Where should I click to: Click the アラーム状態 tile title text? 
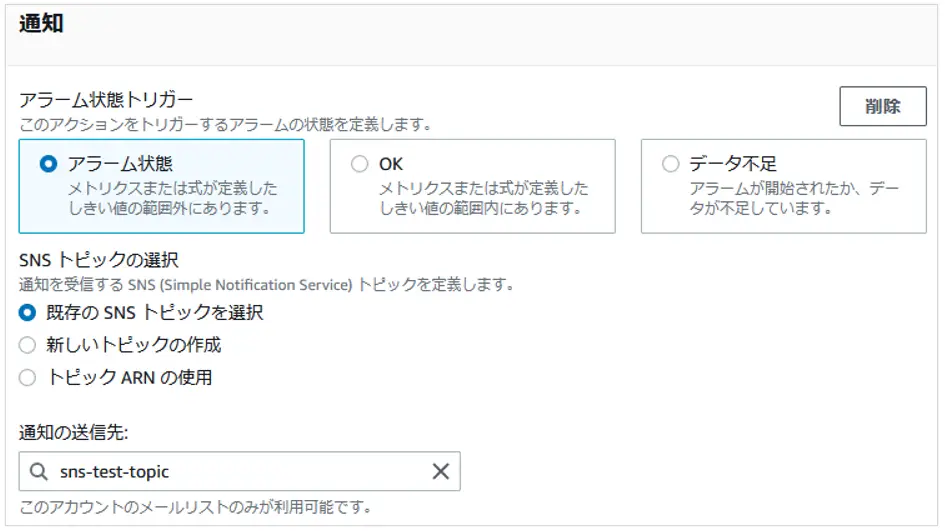pyautogui.click(x=120, y=164)
